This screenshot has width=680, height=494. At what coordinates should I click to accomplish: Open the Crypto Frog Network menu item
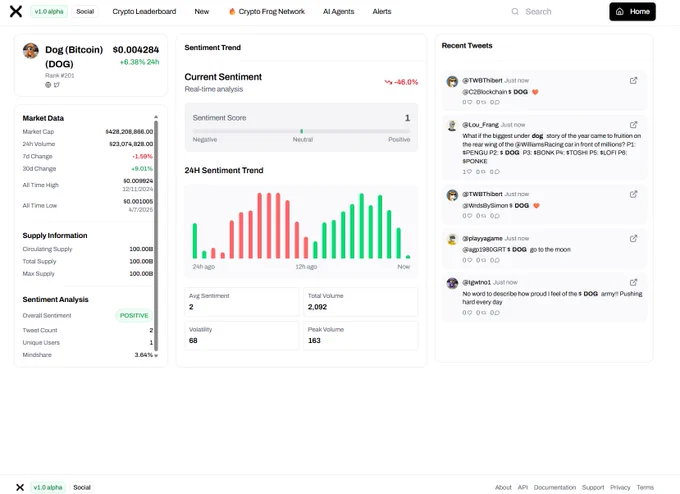267,12
